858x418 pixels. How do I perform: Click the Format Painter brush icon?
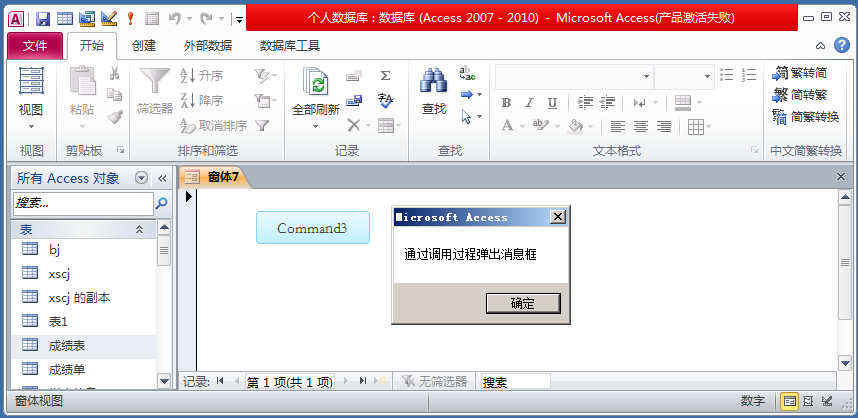(115, 117)
